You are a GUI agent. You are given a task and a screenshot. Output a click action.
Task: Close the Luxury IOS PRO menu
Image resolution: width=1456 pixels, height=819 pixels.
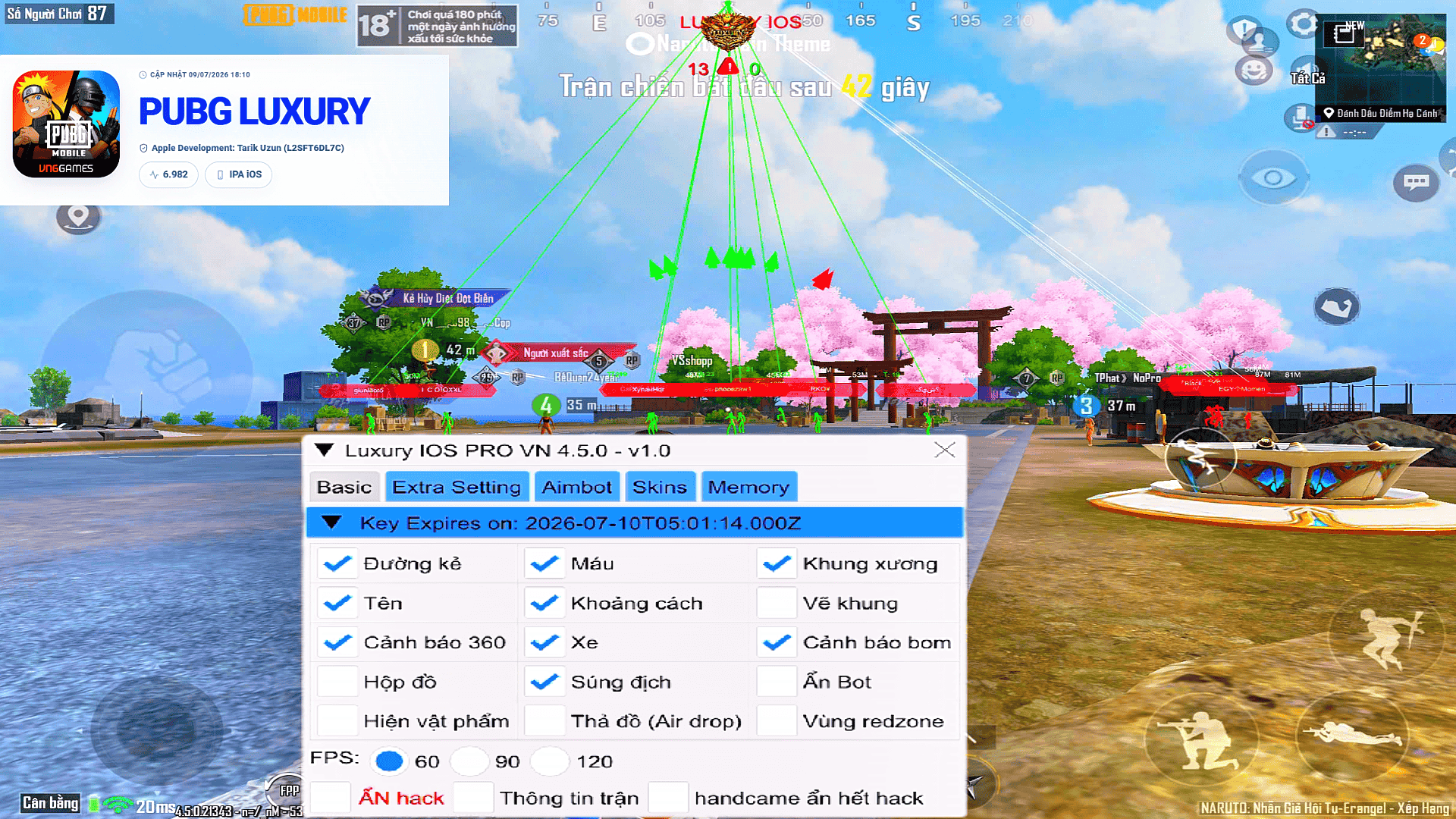[945, 450]
